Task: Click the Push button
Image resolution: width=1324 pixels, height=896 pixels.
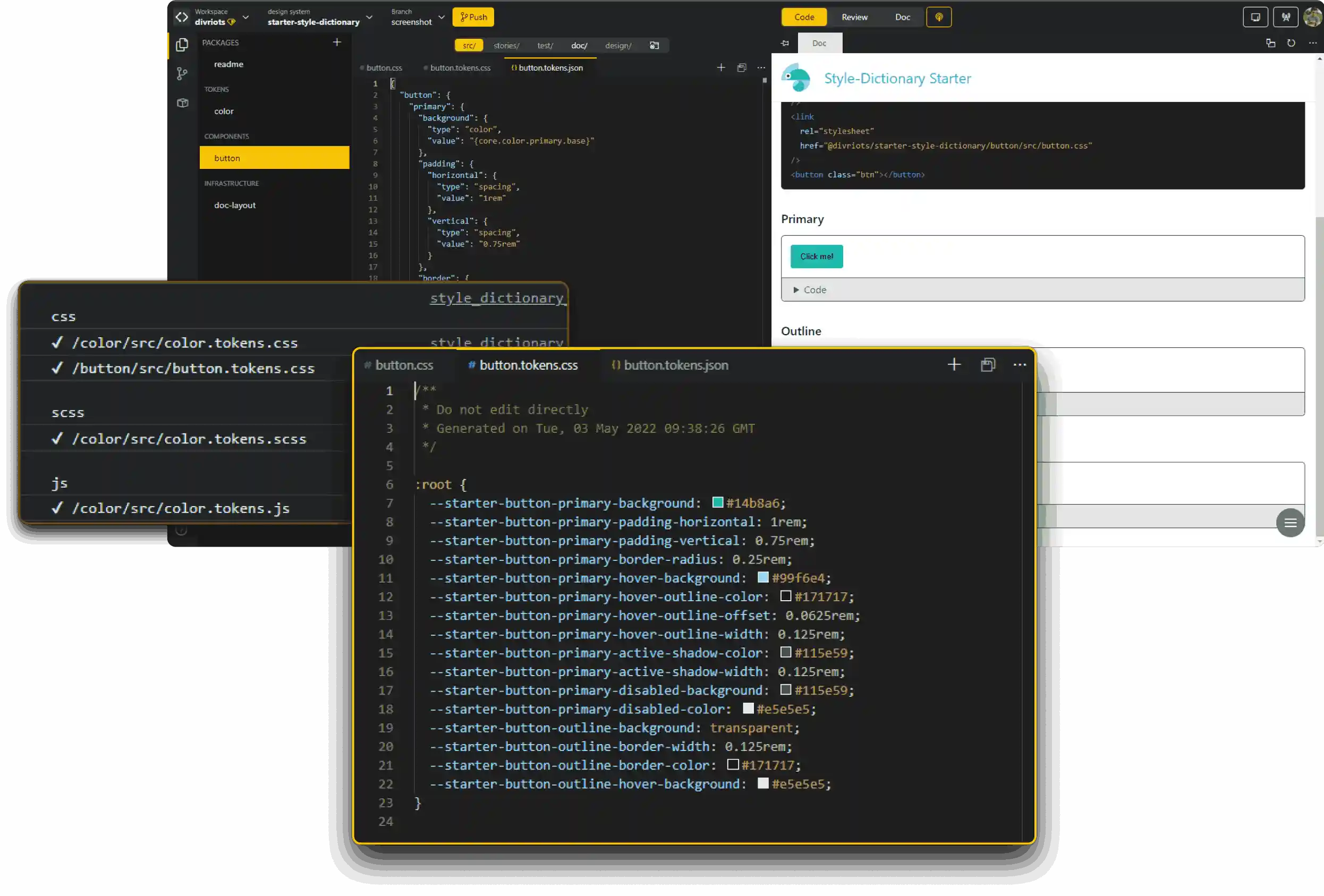Action: tap(472, 17)
